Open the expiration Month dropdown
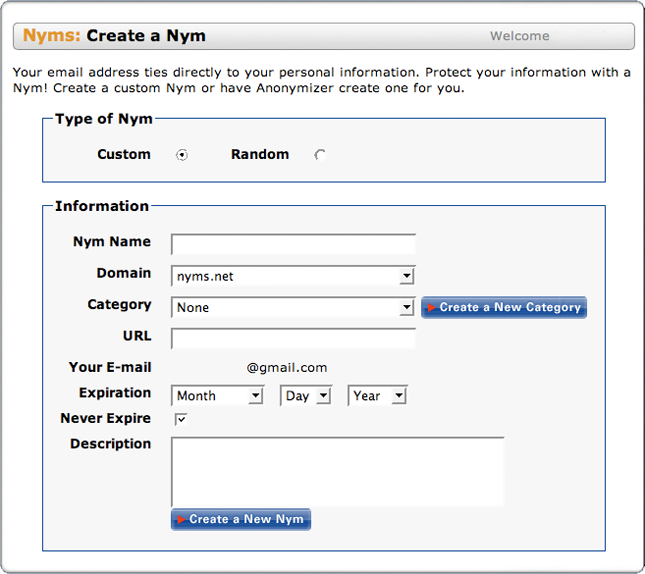 pos(217,396)
